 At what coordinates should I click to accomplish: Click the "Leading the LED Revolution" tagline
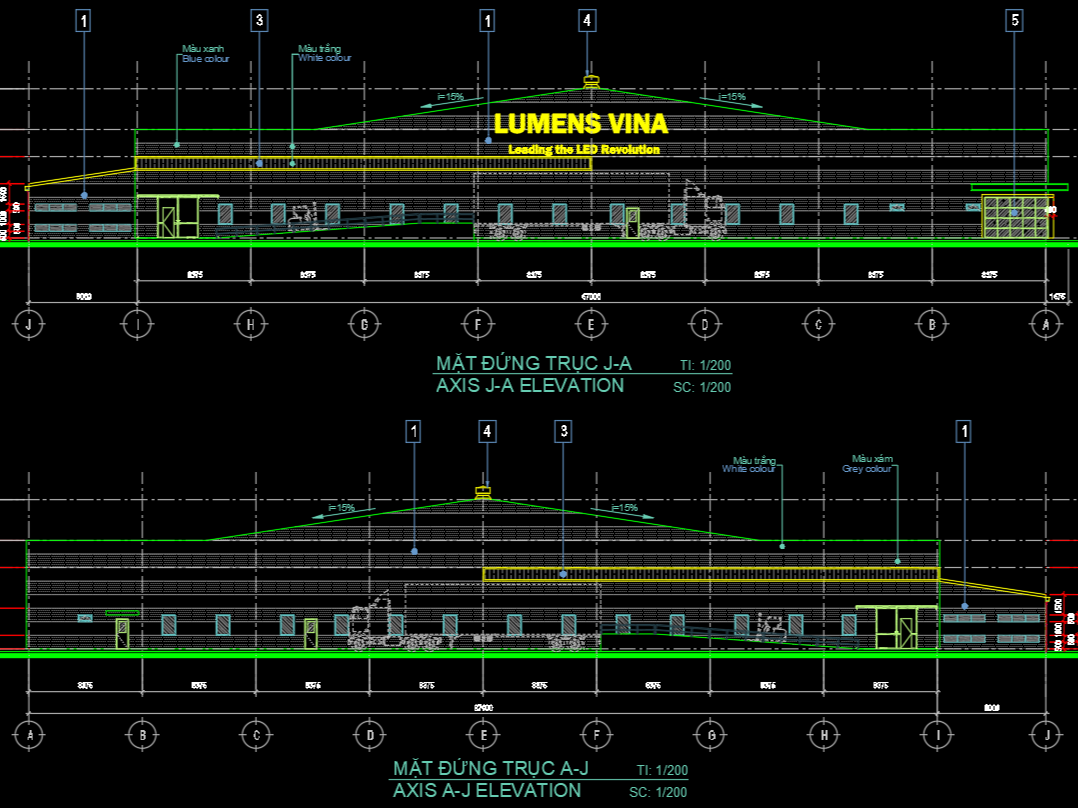tap(584, 149)
